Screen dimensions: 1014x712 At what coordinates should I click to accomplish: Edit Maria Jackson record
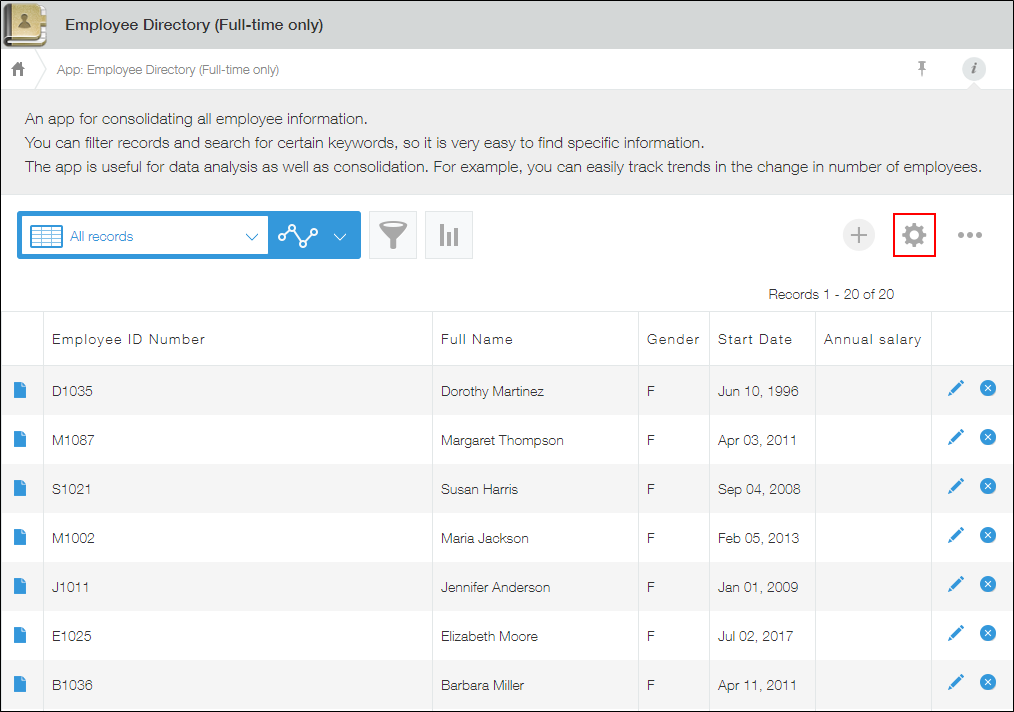click(956, 535)
